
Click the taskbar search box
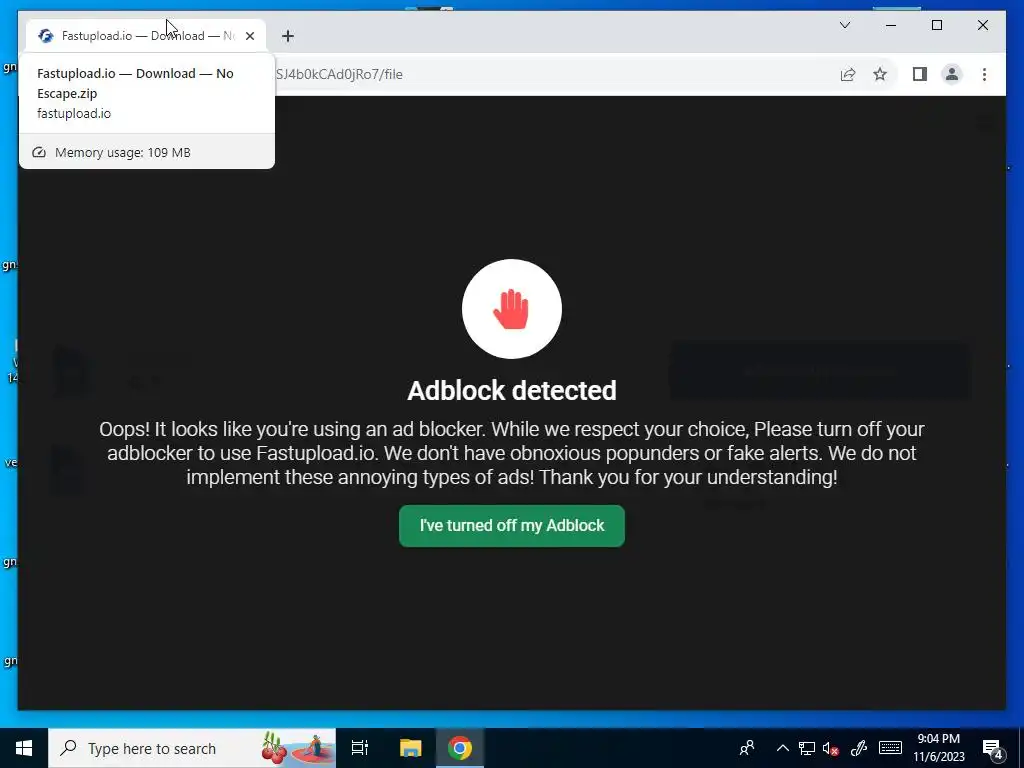[x=192, y=748]
